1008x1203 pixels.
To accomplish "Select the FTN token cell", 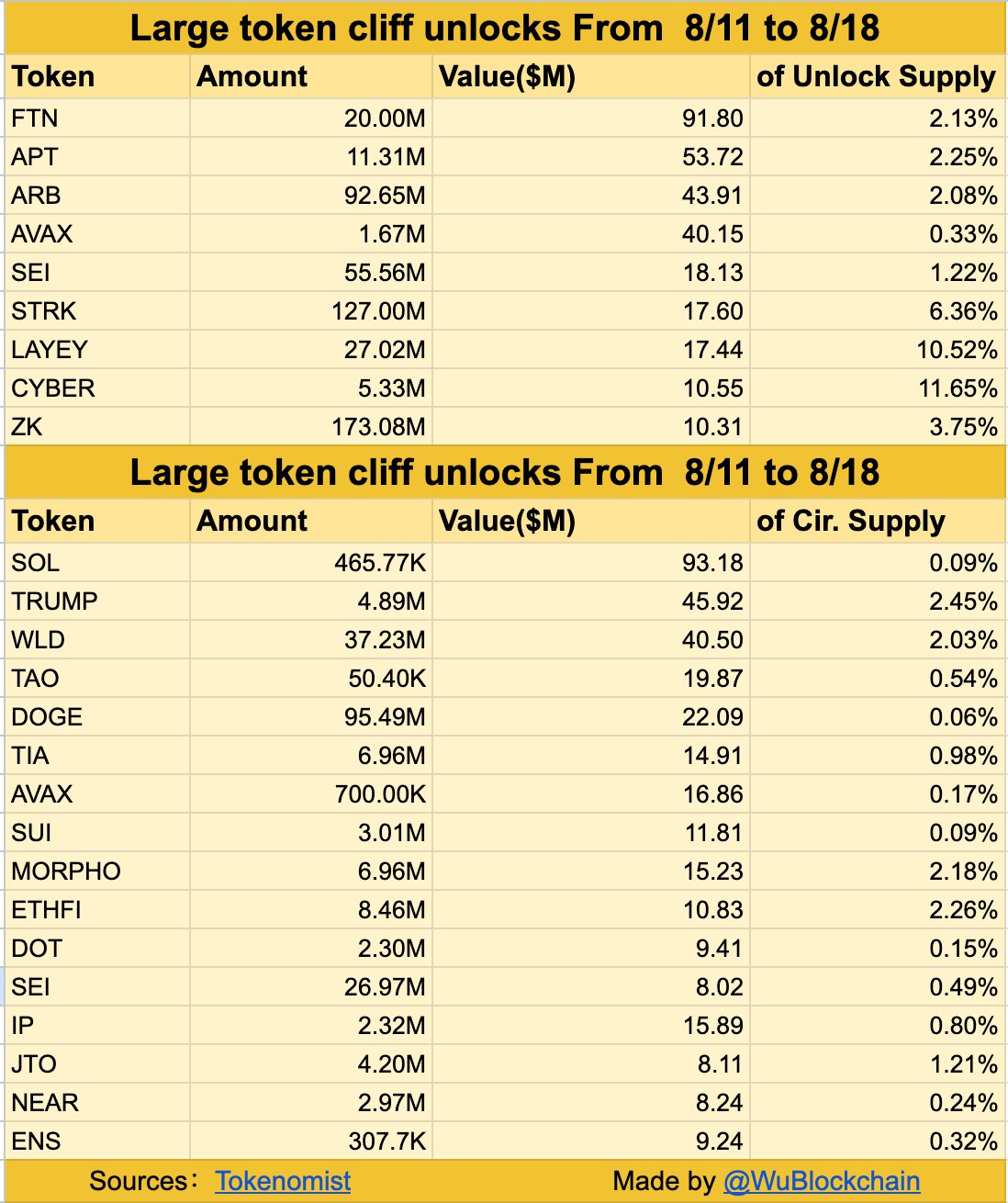I will [x=97, y=118].
